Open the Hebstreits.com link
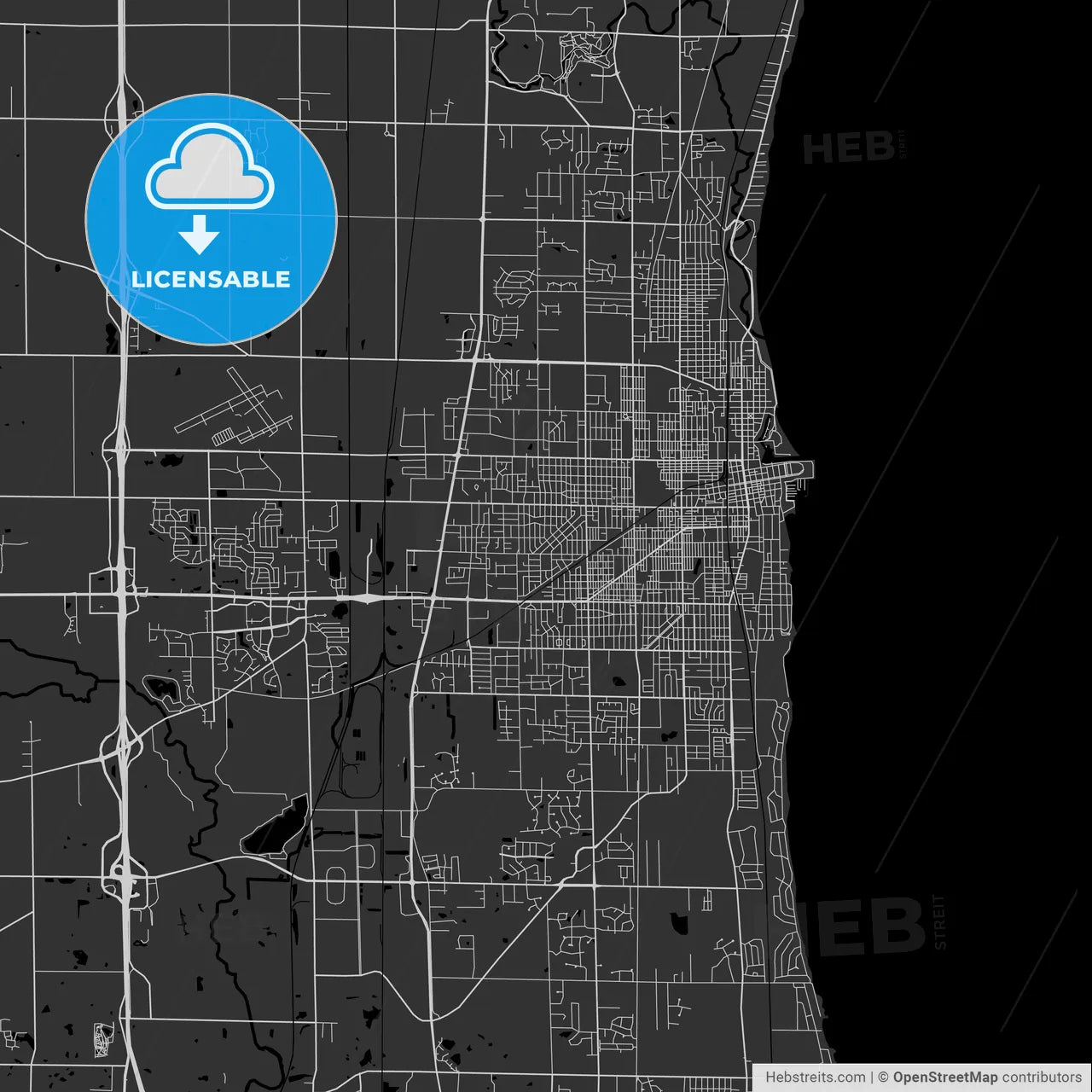1092x1092 pixels. click(815, 1078)
